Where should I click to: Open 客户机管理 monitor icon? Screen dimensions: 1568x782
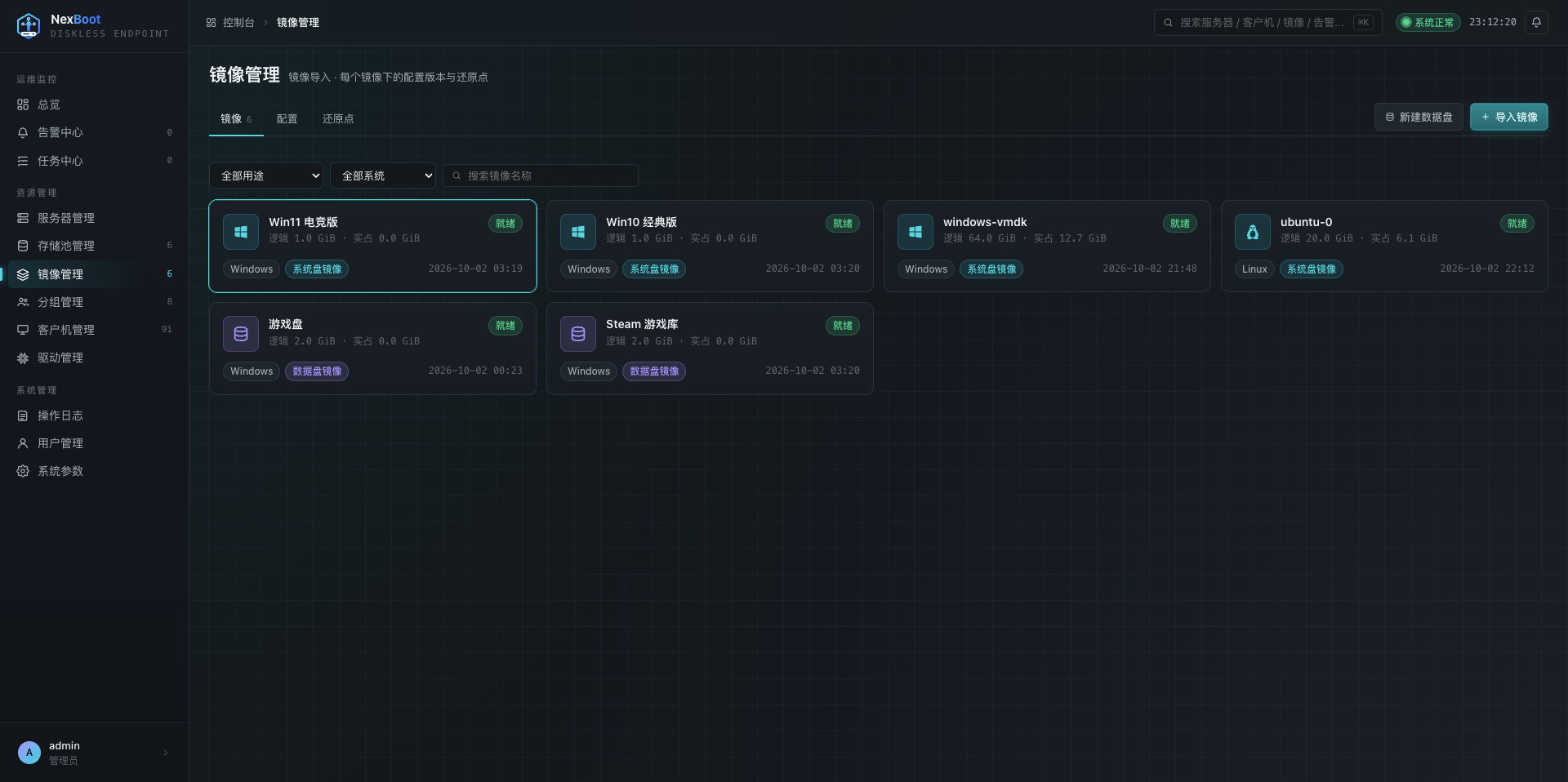tap(23, 330)
